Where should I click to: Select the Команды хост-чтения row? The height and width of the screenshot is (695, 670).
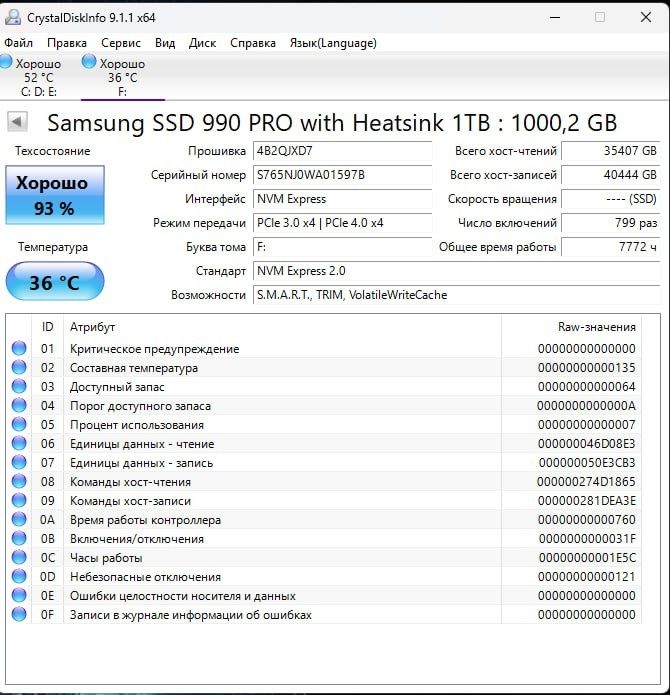(324, 481)
